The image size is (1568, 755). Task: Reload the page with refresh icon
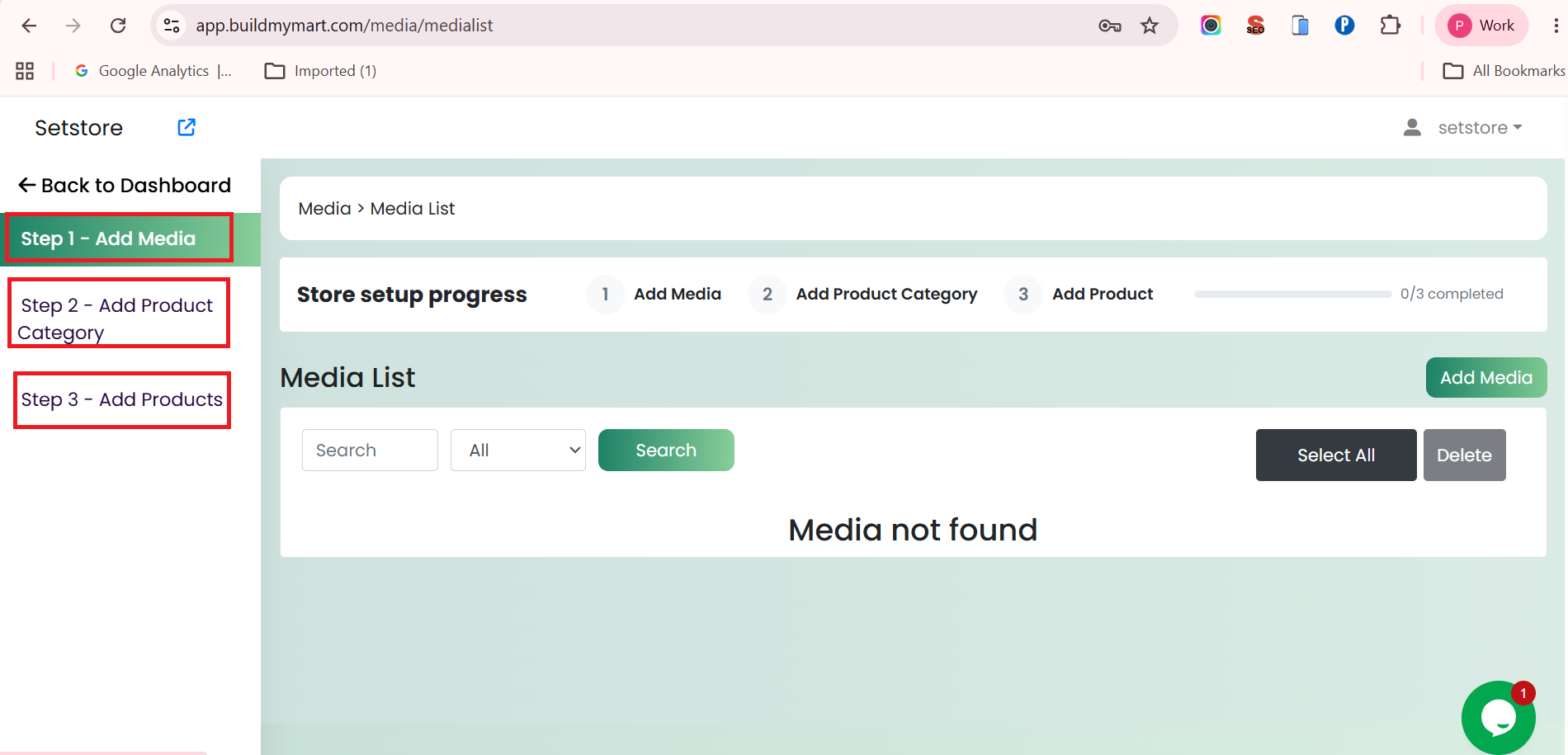pos(118,26)
